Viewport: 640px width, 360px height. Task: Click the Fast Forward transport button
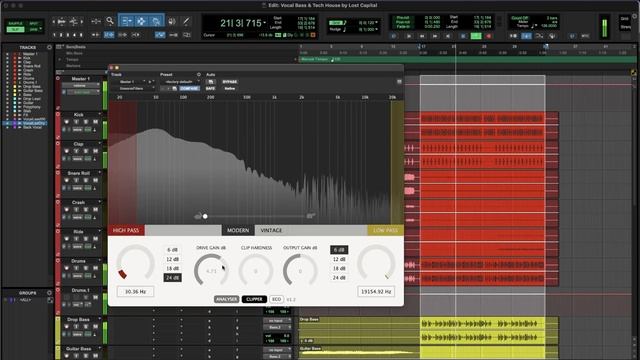click(x=436, y=36)
